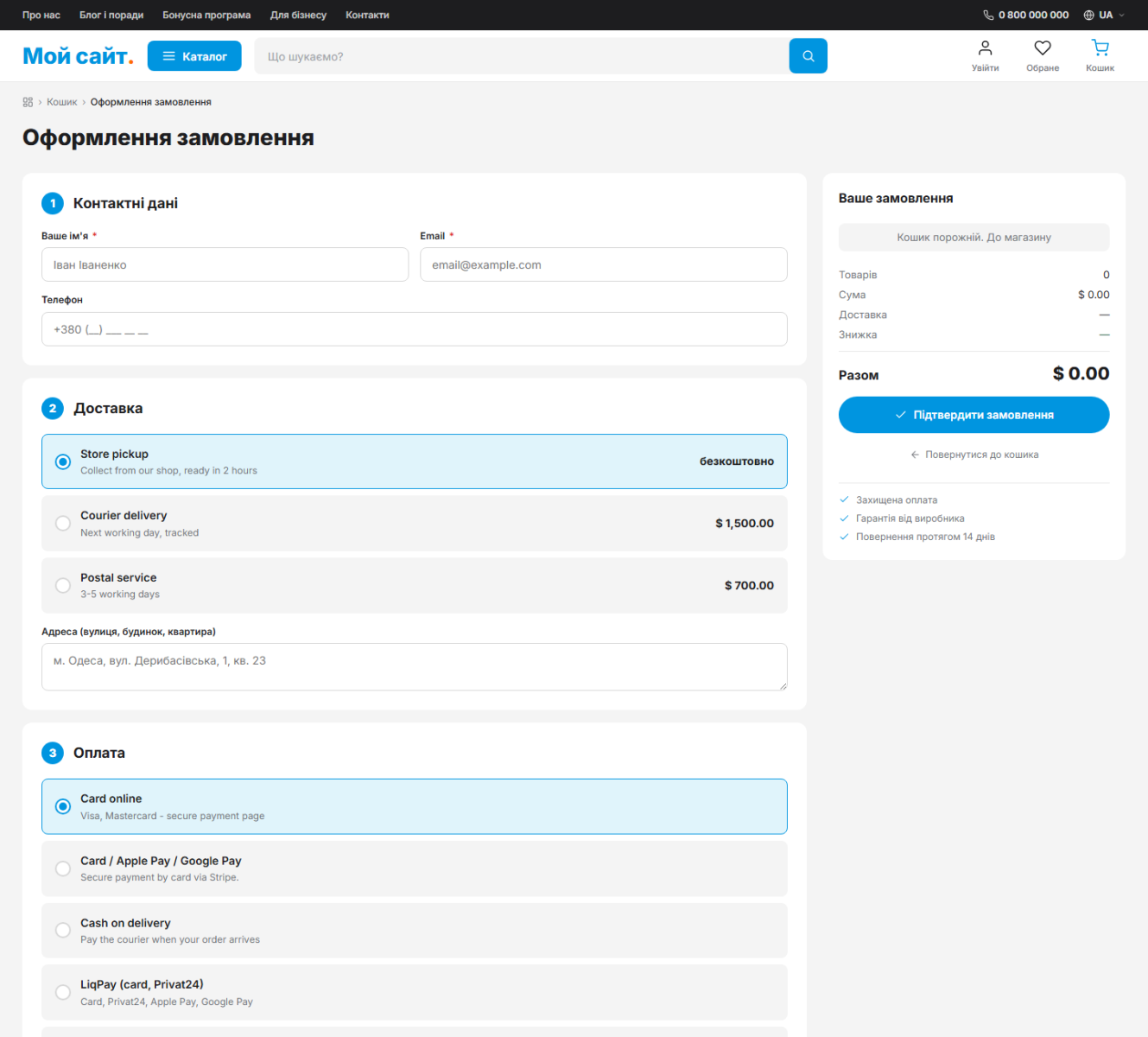Click the globe language icon
The height and width of the screenshot is (1037, 1148).
(1088, 15)
